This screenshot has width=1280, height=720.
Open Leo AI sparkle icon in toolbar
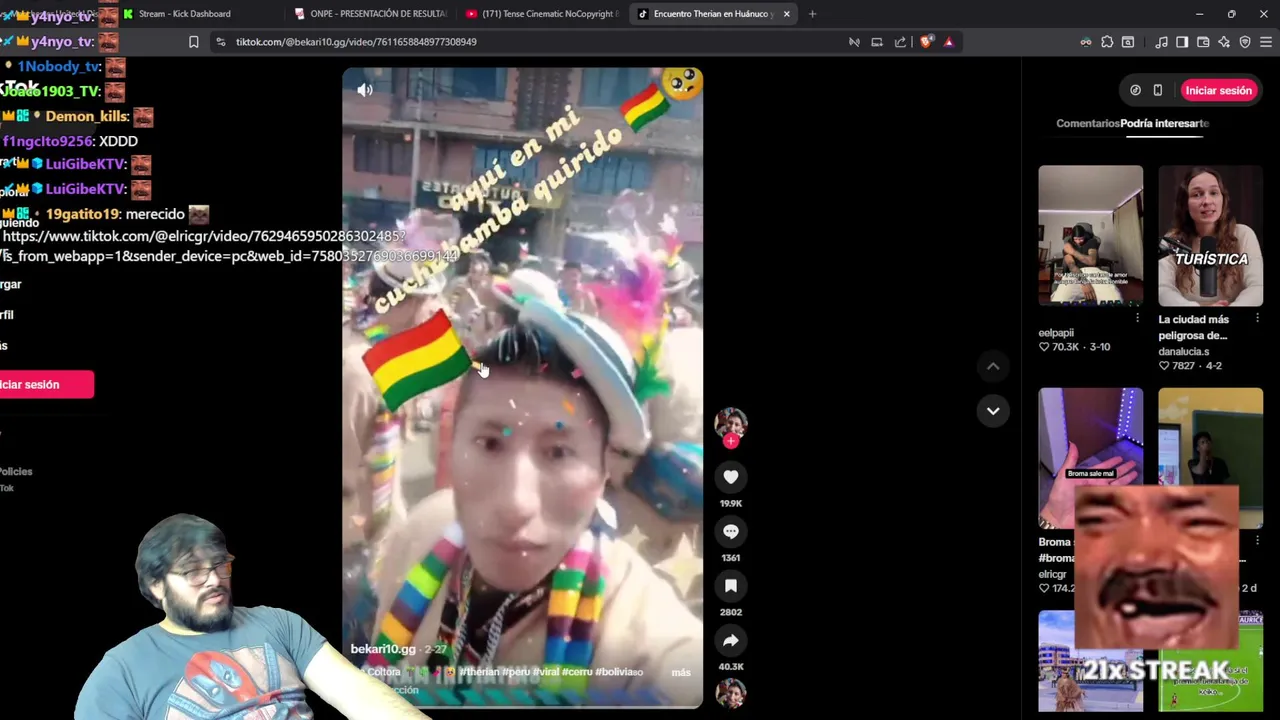[x=1224, y=42]
